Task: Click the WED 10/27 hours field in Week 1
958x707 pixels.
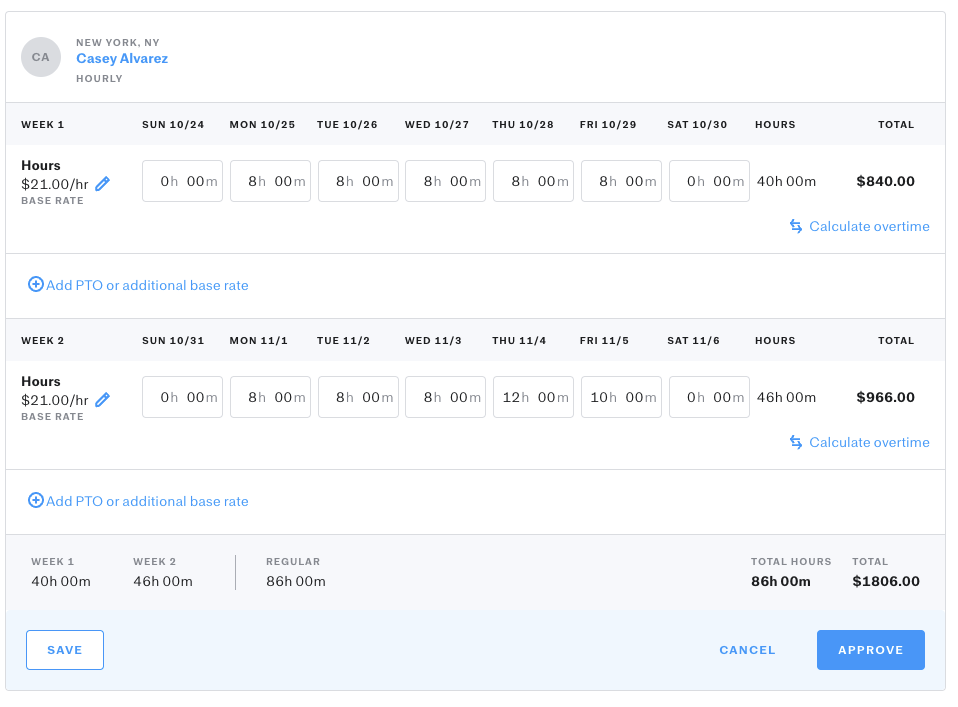Action: pos(445,180)
